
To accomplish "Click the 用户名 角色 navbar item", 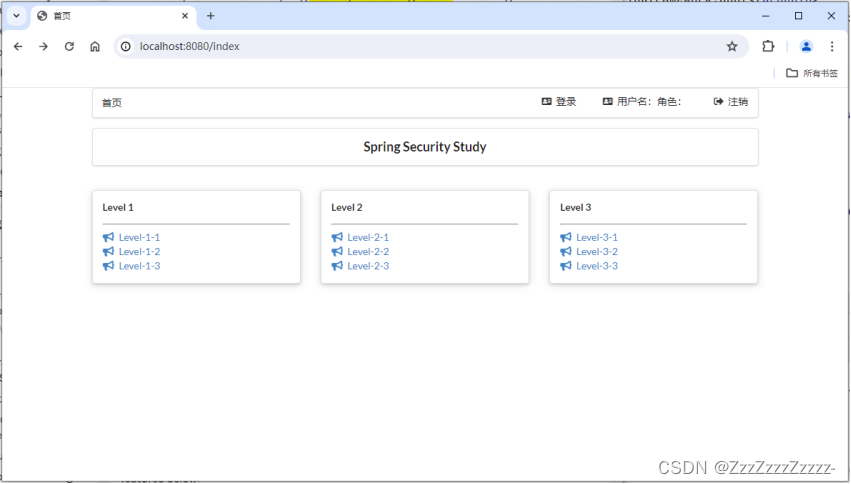I will 642,102.
